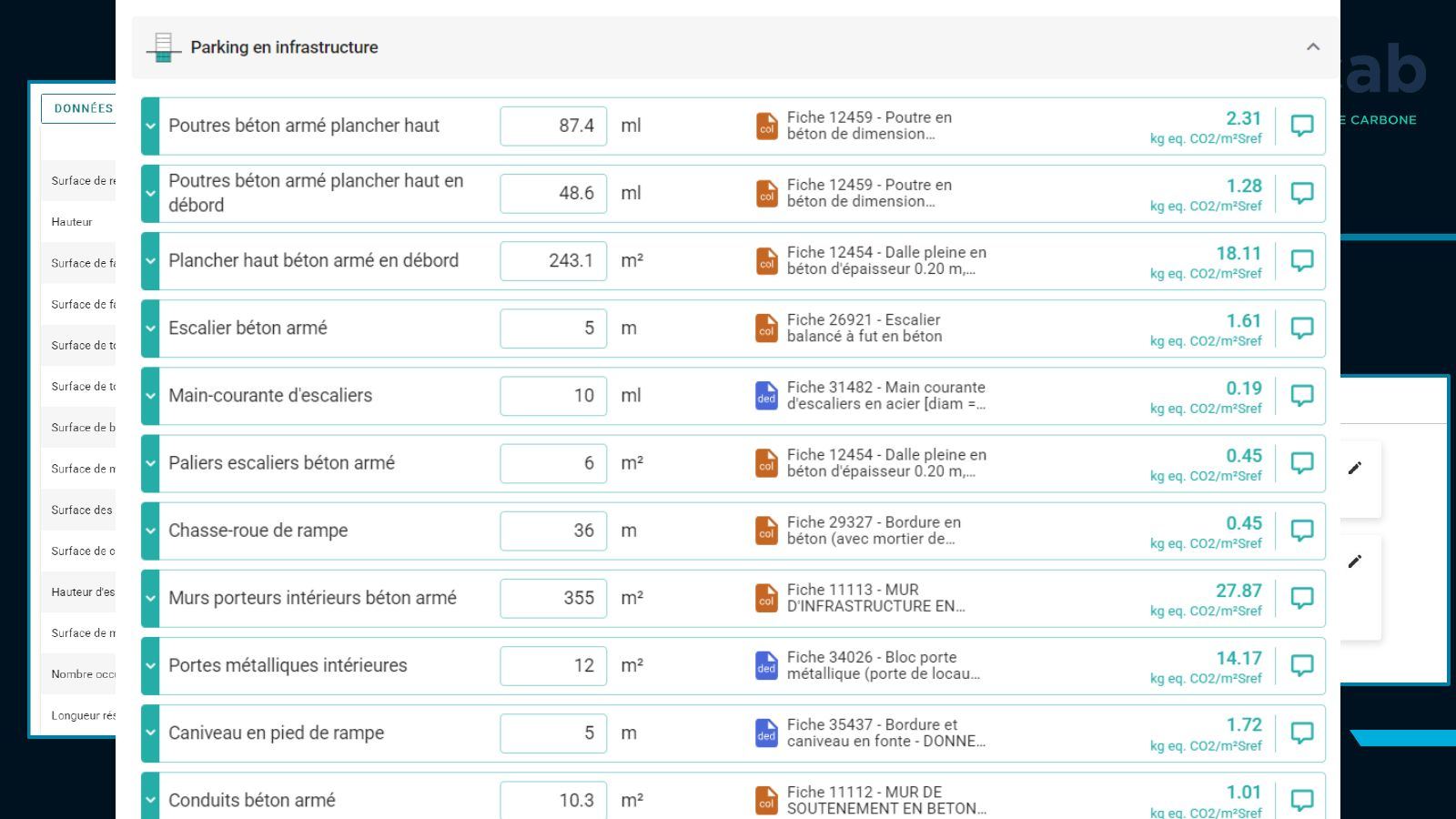
Task: Open comment for Main-courante d'escaliers row
Action: [x=1302, y=395]
